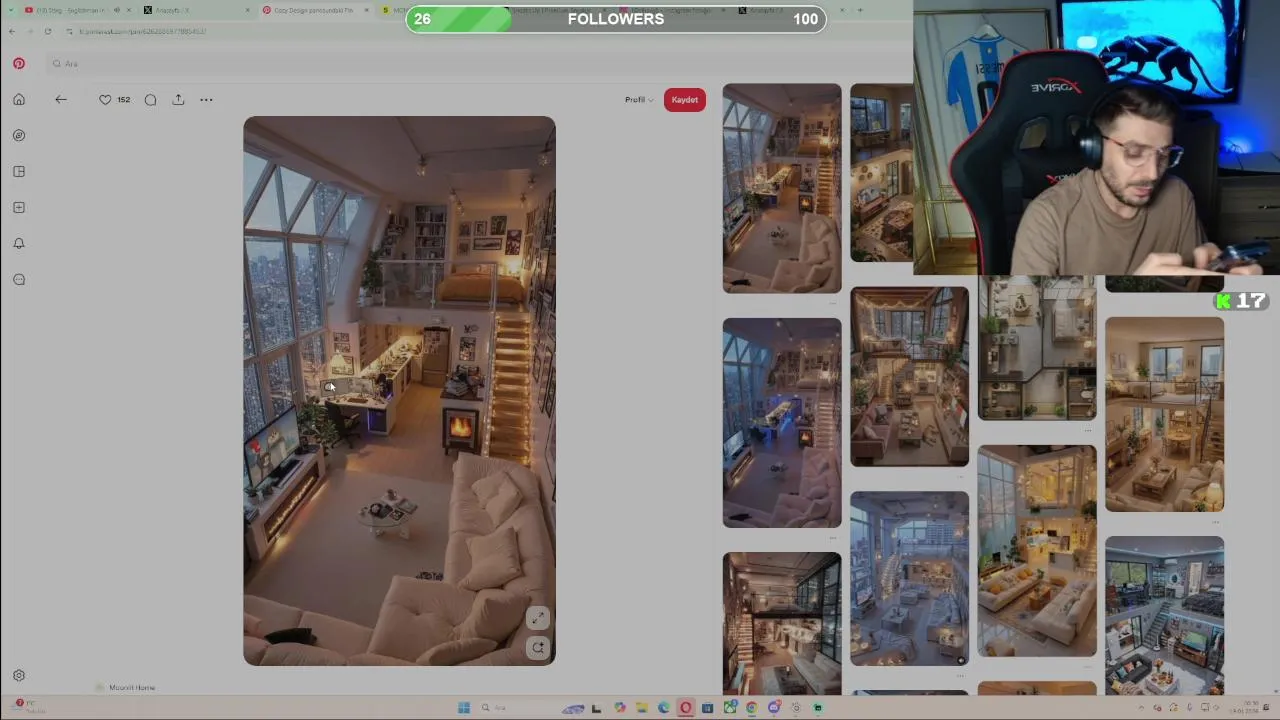Switch to Opera browser in the taskbar

click(x=685, y=707)
